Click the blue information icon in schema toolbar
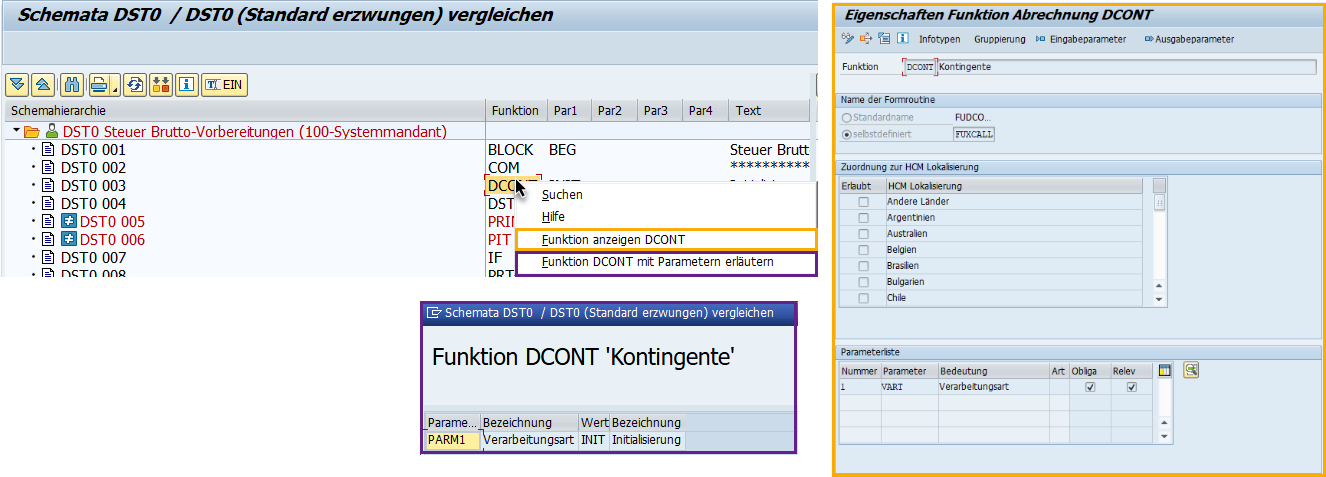1326x477 pixels. [186, 85]
